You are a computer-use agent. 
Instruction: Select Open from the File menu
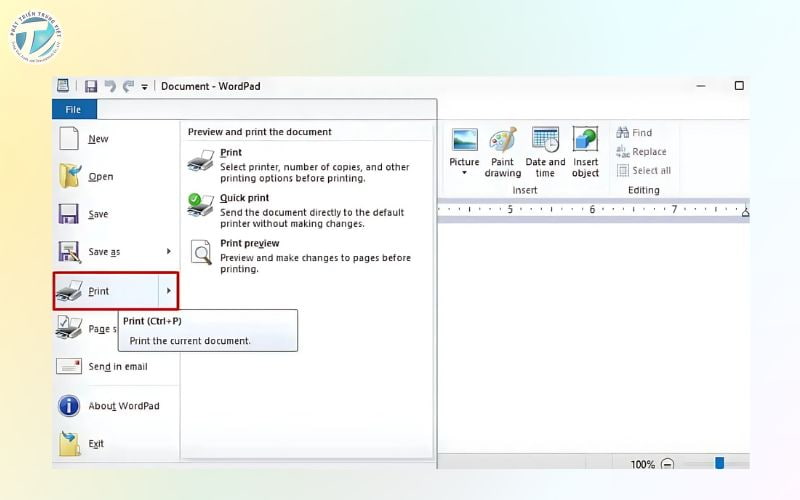click(100, 177)
